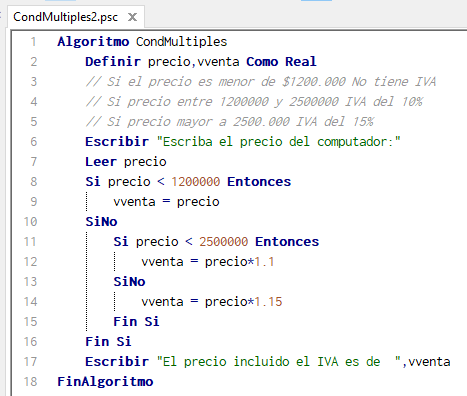Image resolution: width=467 pixels, height=396 pixels.
Task: Click 'Como Real' on line 2
Action: (x=281, y=62)
